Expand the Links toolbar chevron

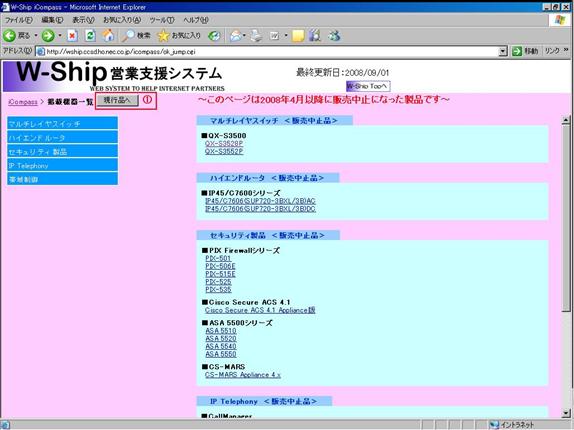(566, 50)
